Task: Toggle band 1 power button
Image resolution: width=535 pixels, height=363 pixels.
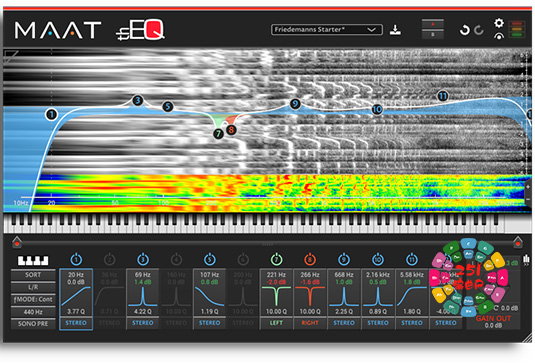Action: [76, 260]
